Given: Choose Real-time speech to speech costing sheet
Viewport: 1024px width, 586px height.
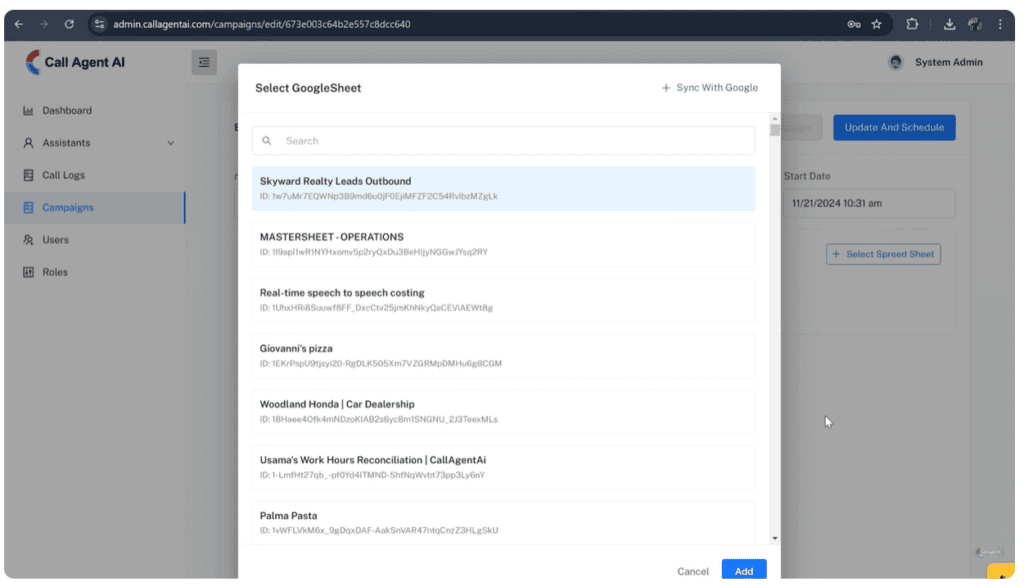Looking at the screenshot, I should pyautogui.click(x=504, y=300).
